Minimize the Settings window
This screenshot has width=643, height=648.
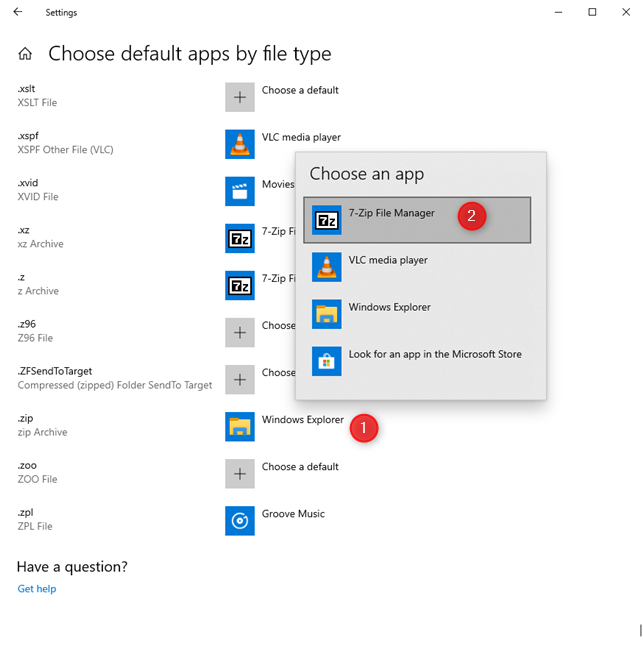pyautogui.click(x=558, y=12)
